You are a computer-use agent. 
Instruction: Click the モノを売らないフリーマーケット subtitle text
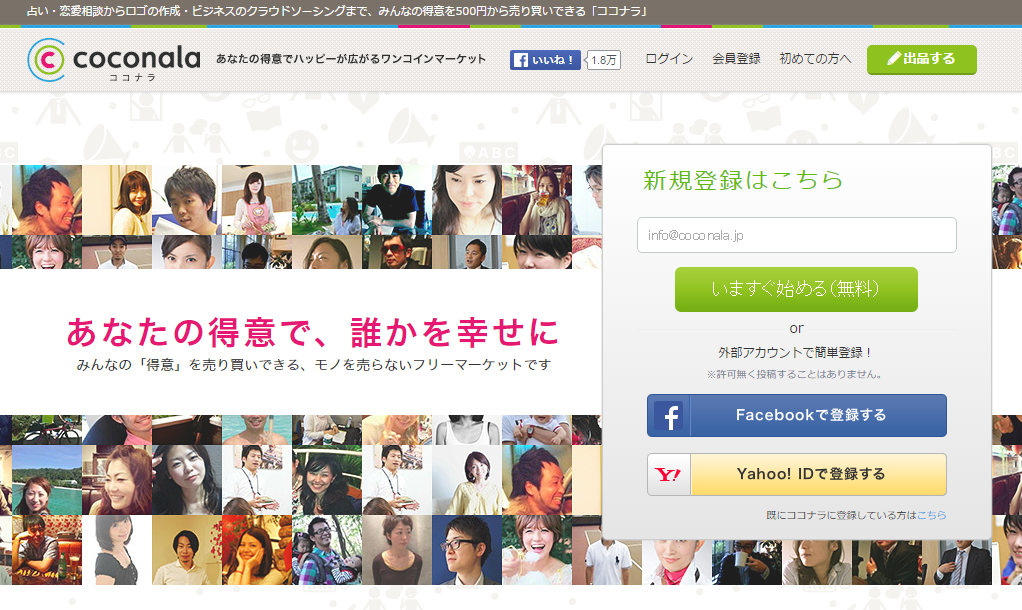pos(314,365)
